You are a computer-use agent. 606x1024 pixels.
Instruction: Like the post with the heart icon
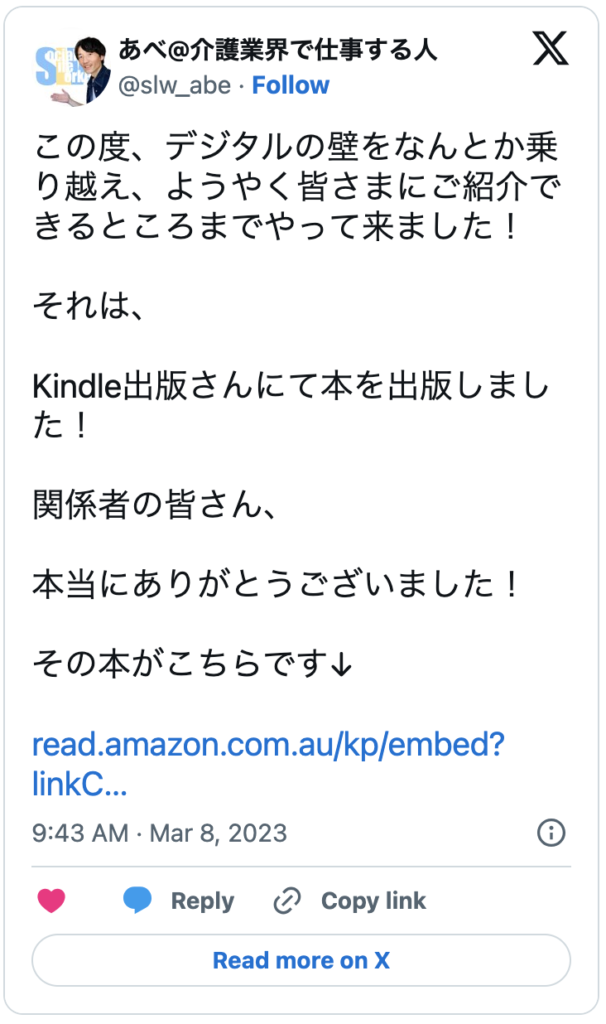click(x=51, y=900)
